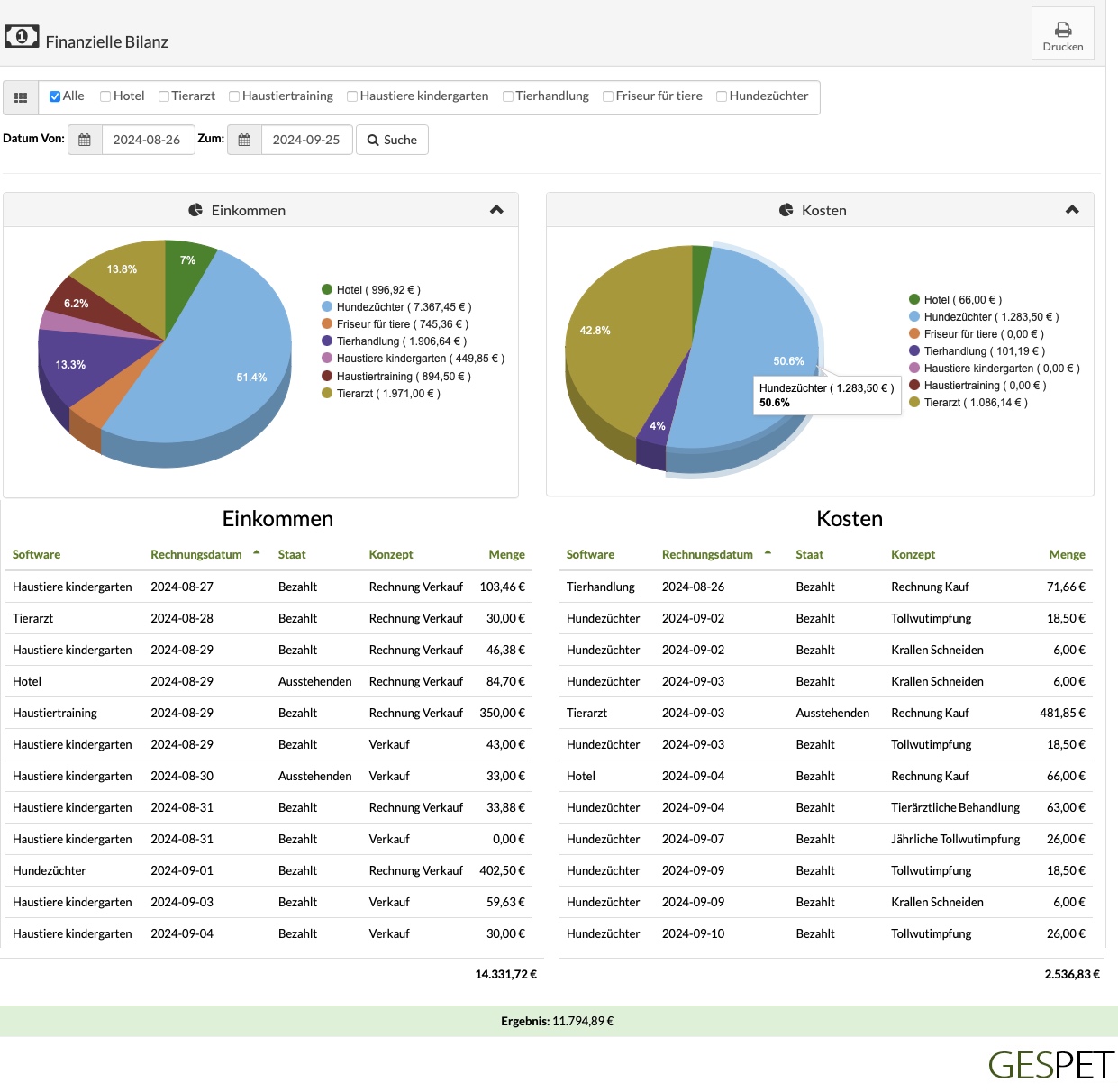Open the calendar icon for Datum Von

tap(85, 140)
